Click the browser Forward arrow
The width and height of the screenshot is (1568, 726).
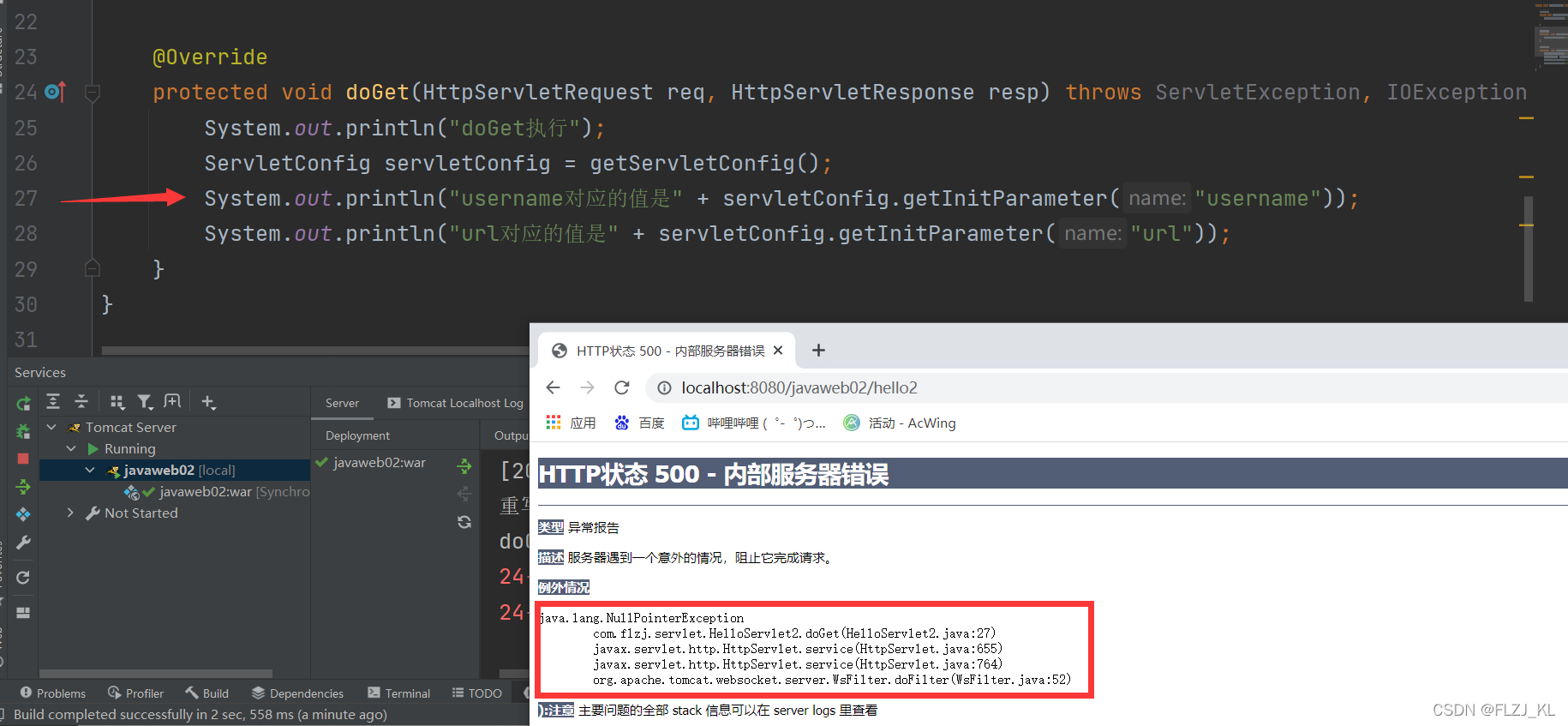(588, 387)
